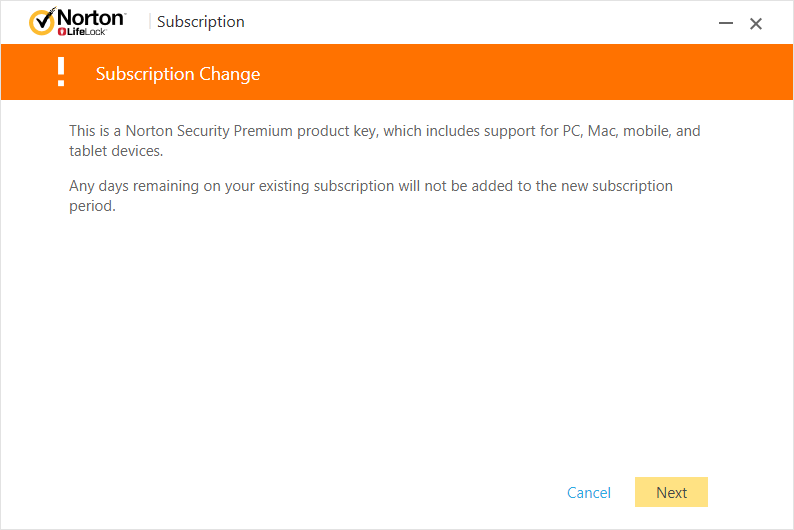The height and width of the screenshot is (530, 794).
Task: Cancel the subscription change
Action: (588, 493)
